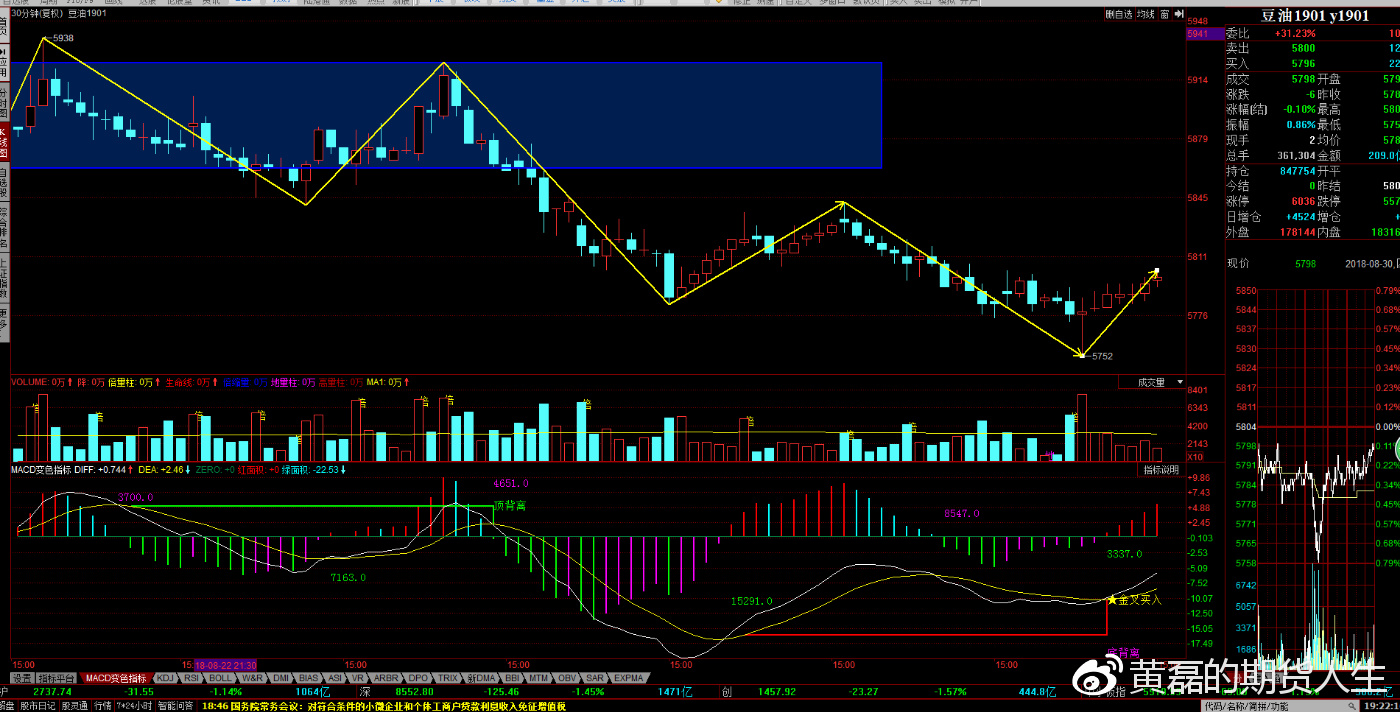Click the 窗 window button
The image size is (1400, 712).
point(1165,15)
